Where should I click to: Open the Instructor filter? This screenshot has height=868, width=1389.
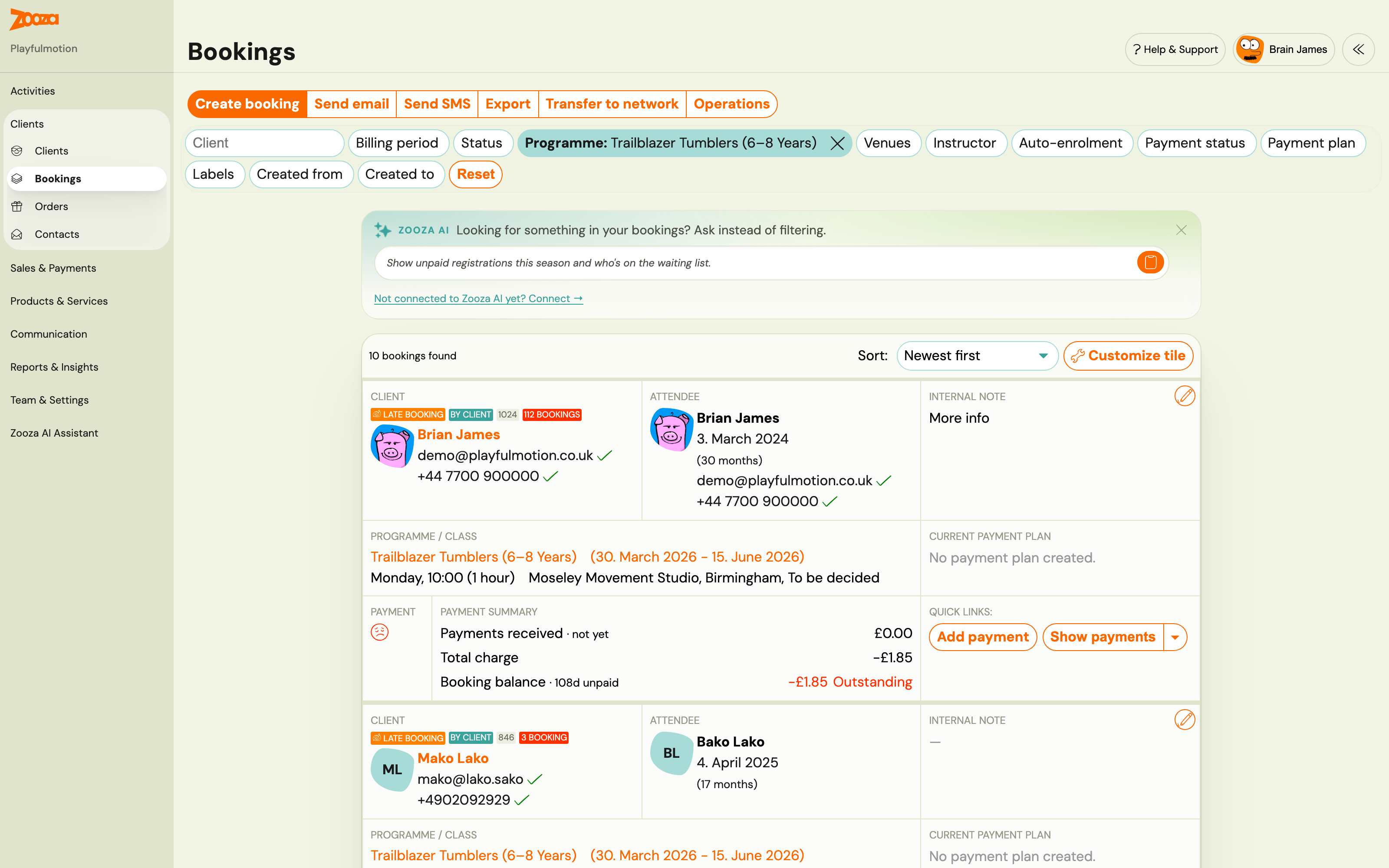pyautogui.click(x=965, y=143)
